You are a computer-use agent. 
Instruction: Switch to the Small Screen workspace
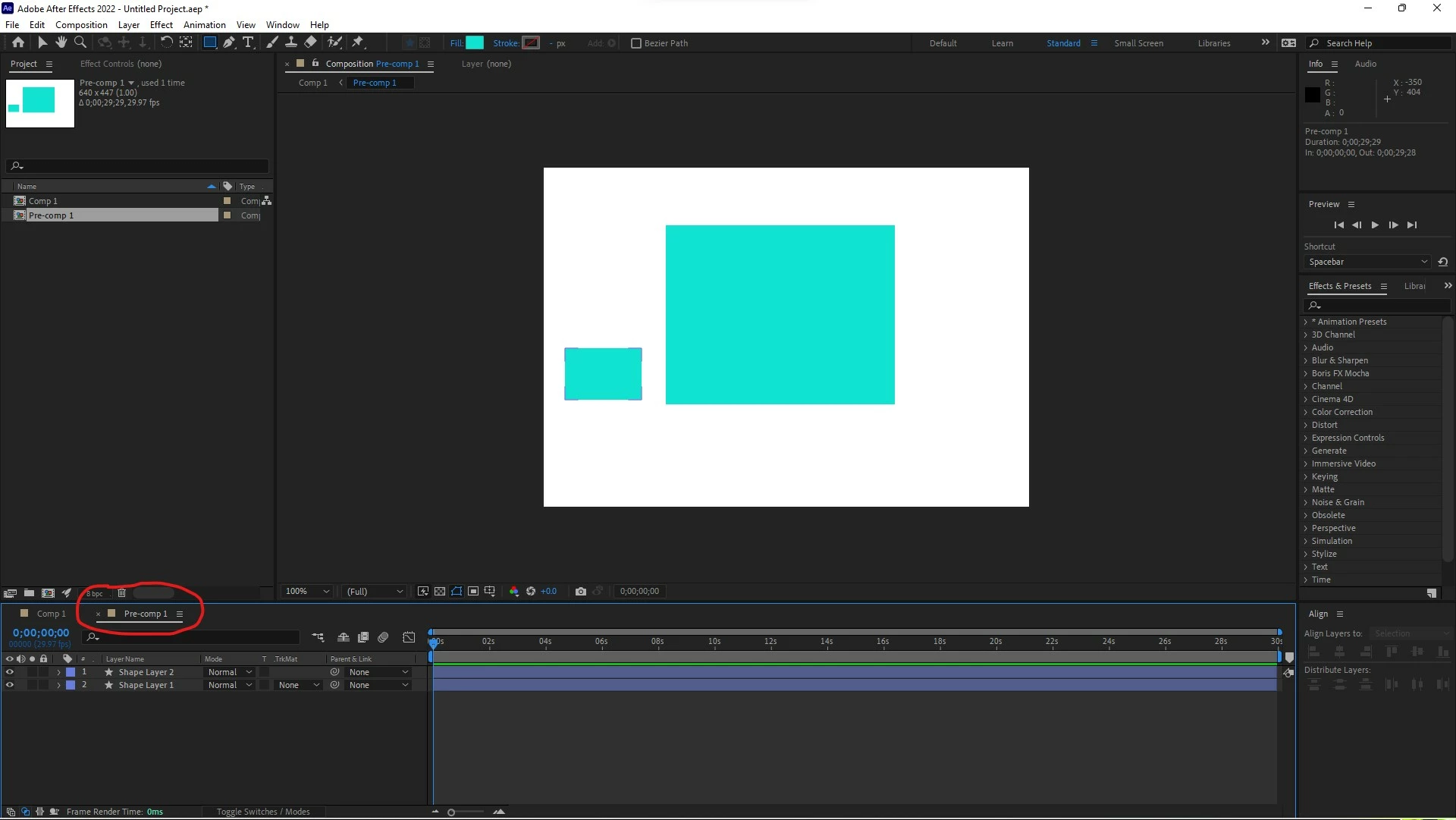1138,43
